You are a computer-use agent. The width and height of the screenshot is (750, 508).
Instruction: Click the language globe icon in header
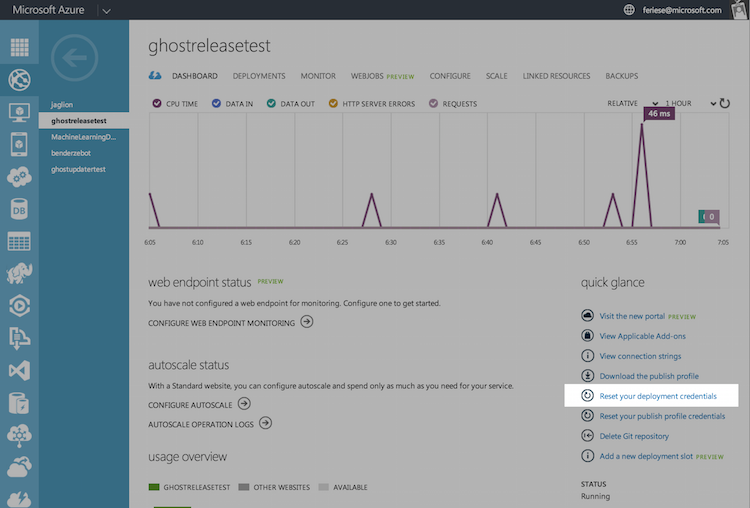pyautogui.click(x=629, y=10)
